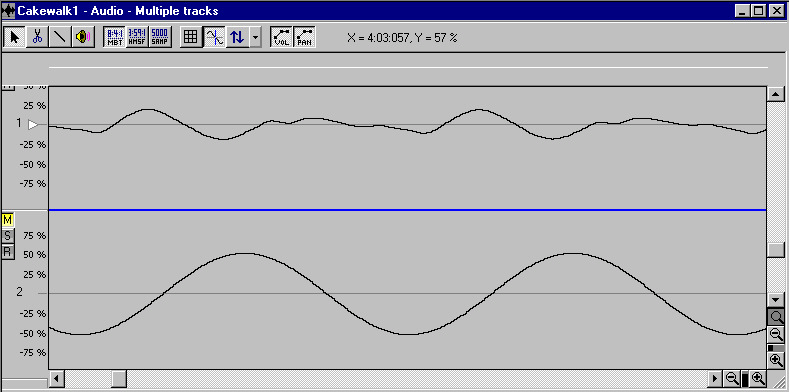Mute track 2 with M button
Viewport: 789px width, 392px height.
click(x=8, y=220)
